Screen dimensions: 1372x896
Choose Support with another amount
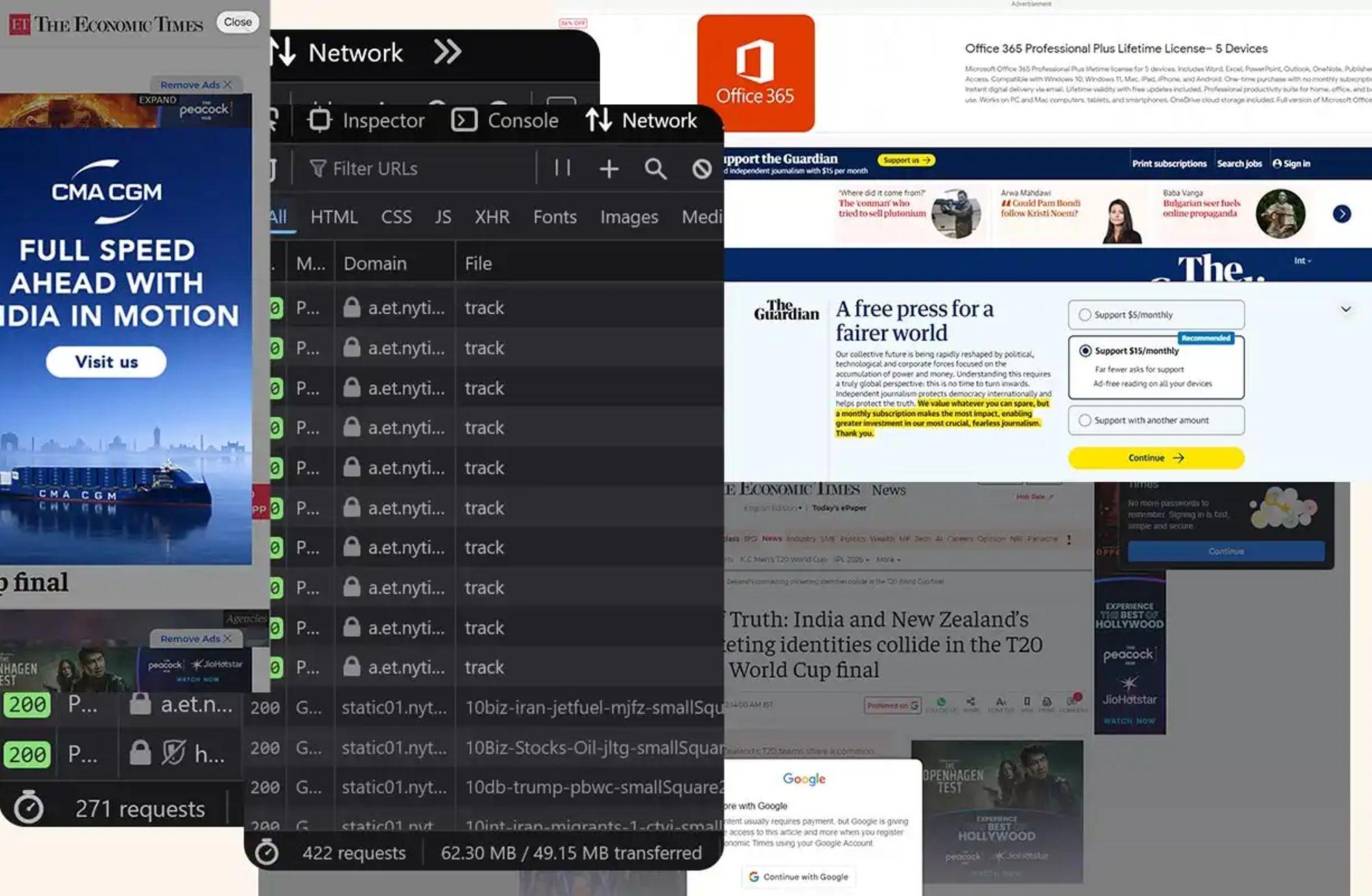[x=1156, y=420]
